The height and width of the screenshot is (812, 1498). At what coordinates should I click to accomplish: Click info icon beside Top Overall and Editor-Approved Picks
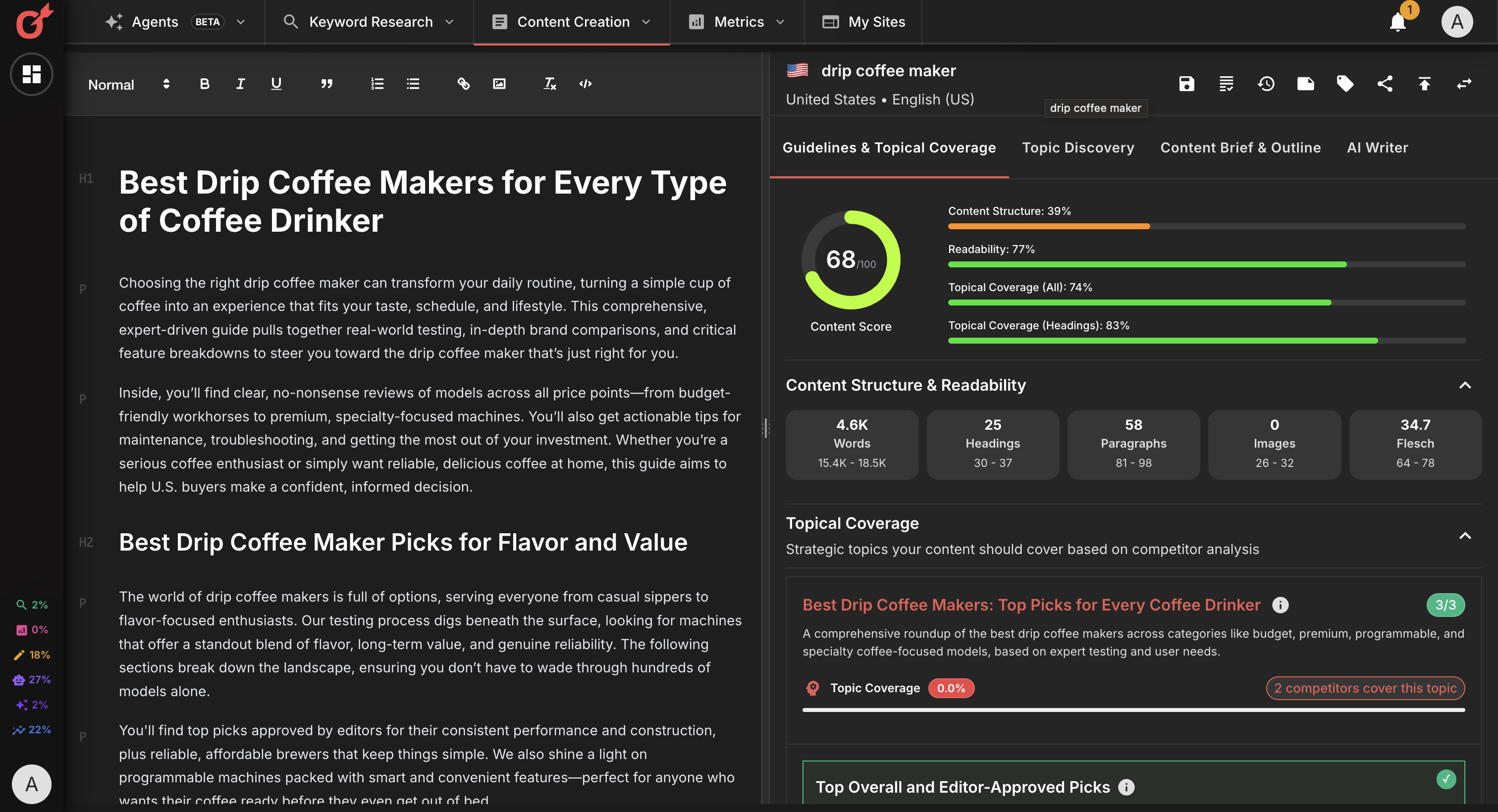tap(1126, 787)
